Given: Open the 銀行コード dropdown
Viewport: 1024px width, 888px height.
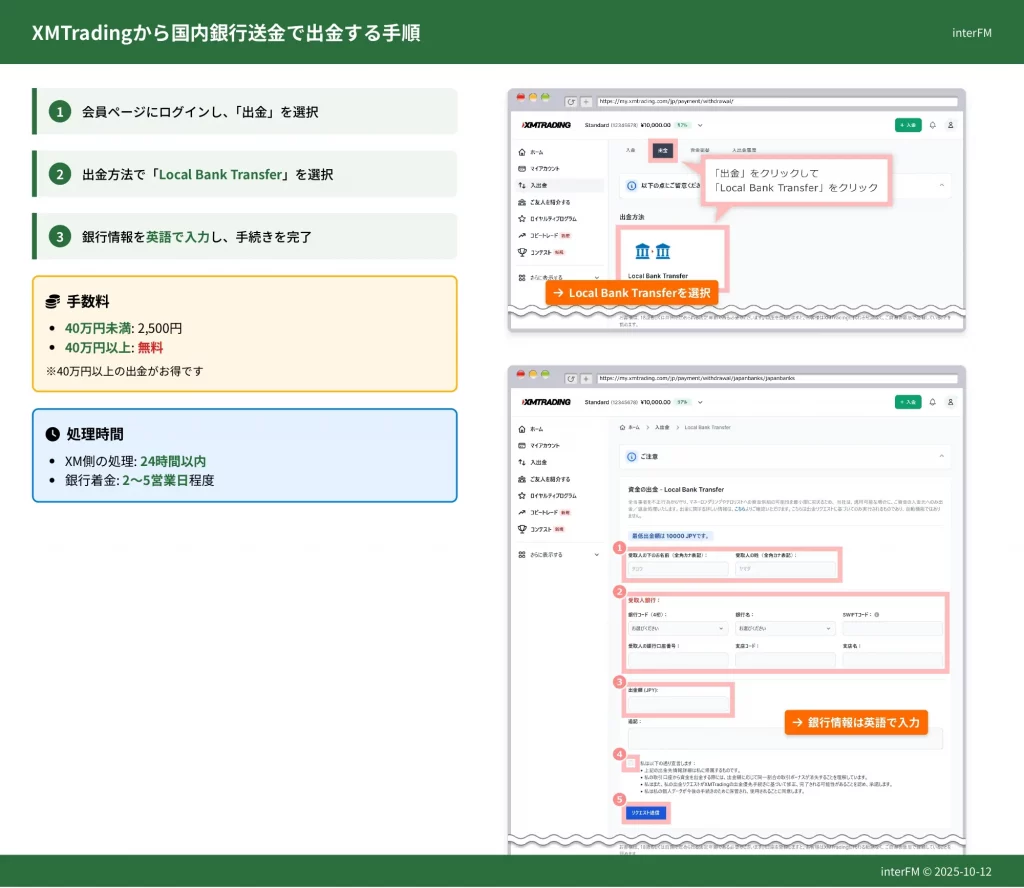Looking at the screenshot, I should click(677, 629).
